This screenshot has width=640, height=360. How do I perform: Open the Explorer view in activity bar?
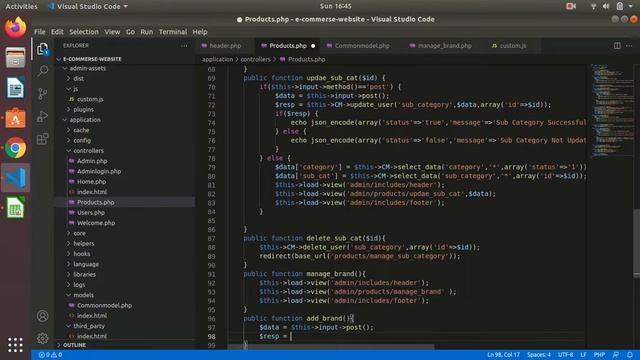(x=42, y=49)
